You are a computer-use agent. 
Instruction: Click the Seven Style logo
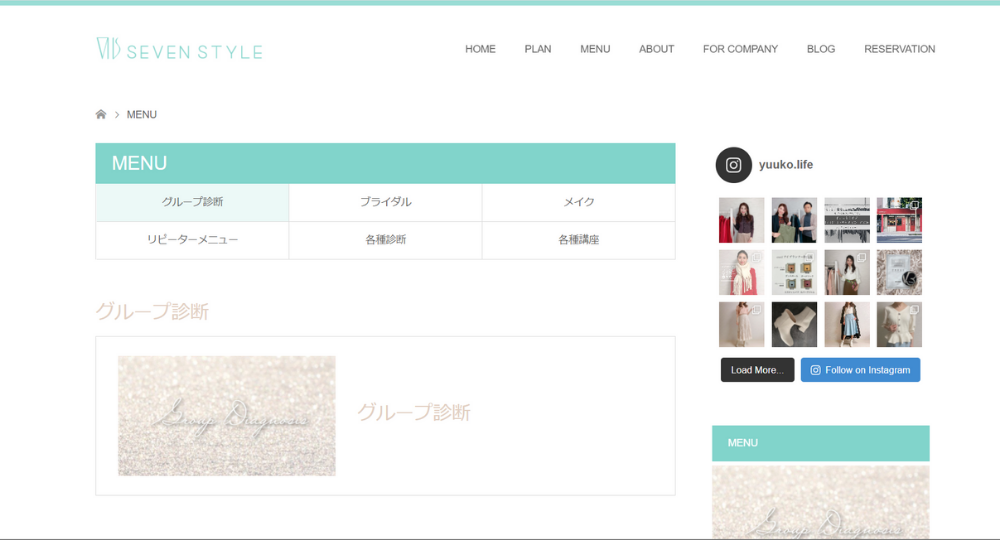coord(179,49)
